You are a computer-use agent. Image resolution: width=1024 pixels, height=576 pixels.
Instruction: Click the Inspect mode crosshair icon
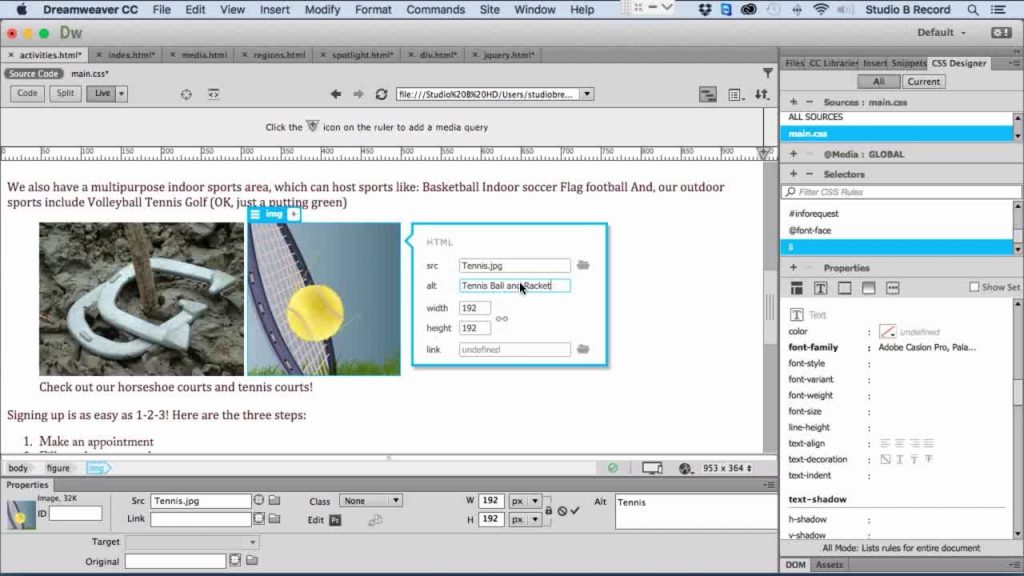click(186, 94)
